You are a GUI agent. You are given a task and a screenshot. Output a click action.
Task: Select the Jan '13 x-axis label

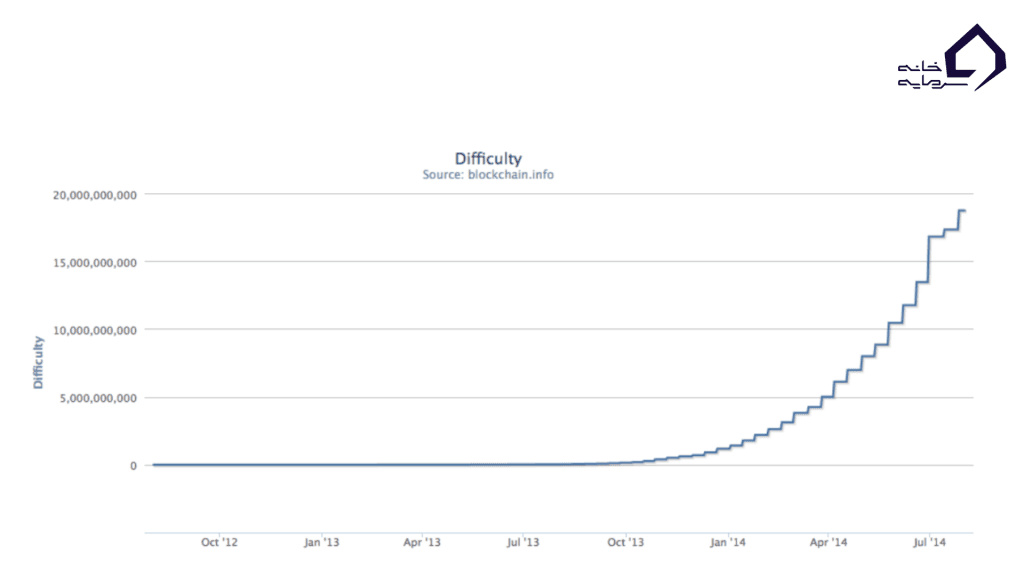click(321, 543)
